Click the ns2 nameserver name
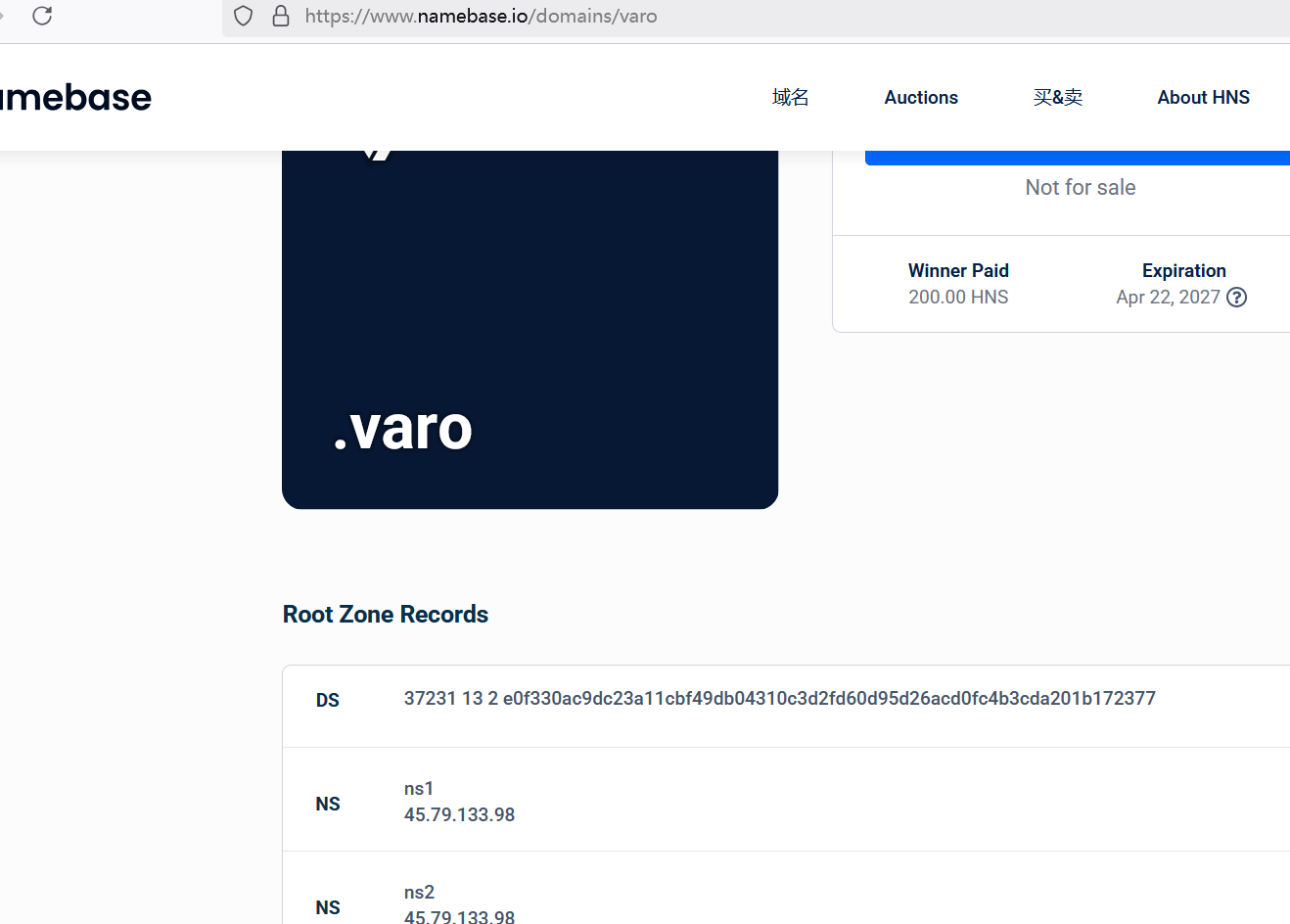1290x924 pixels. pos(419,893)
